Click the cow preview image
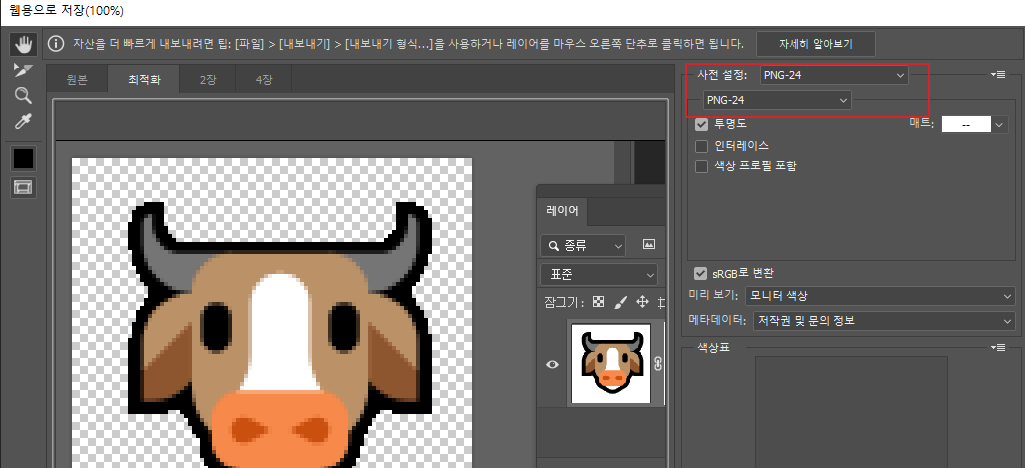Screen dimensions: 1025x468 tap(271, 312)
